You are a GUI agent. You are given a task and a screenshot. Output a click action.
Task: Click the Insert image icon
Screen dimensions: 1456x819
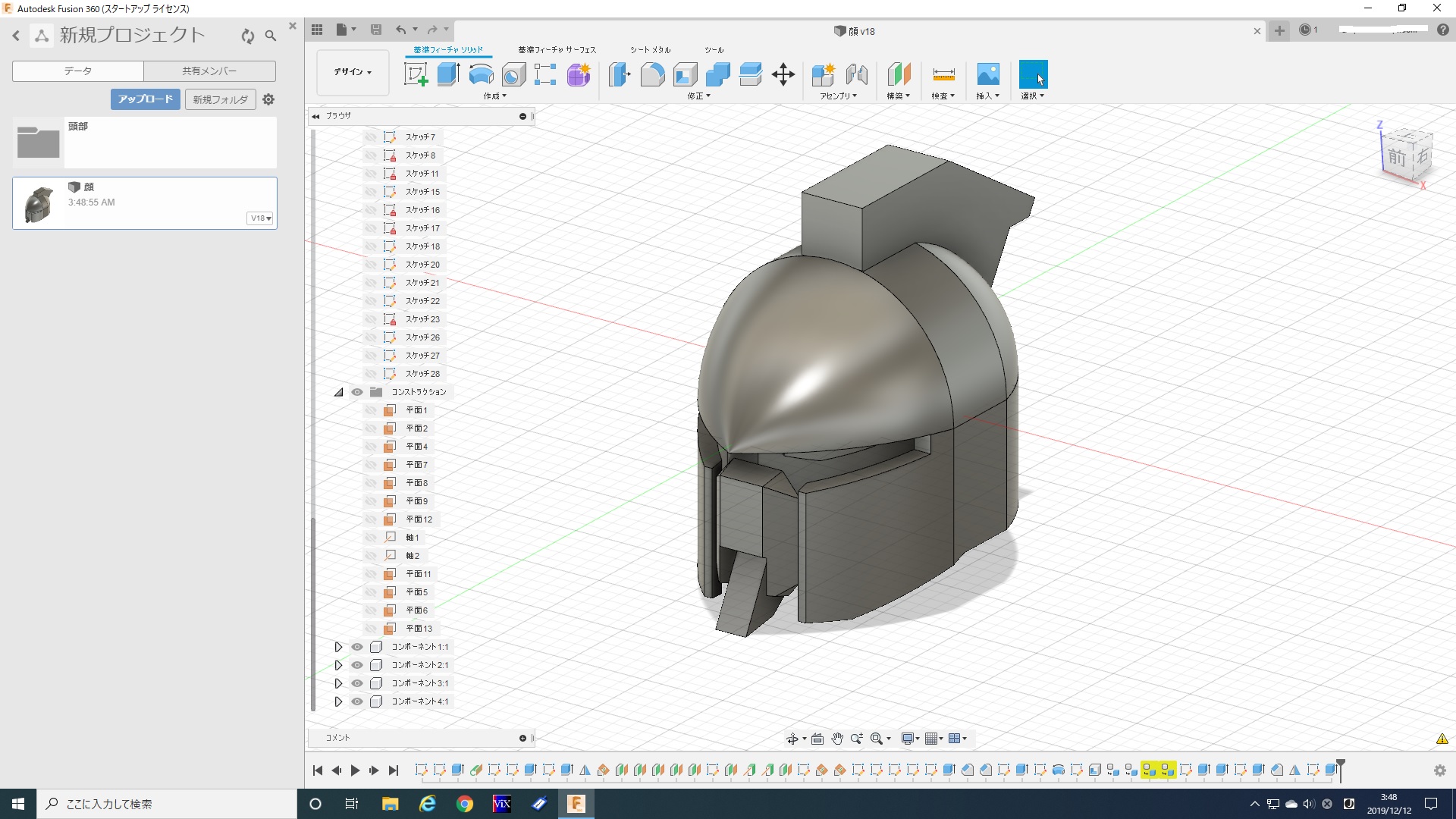(987, 74)
